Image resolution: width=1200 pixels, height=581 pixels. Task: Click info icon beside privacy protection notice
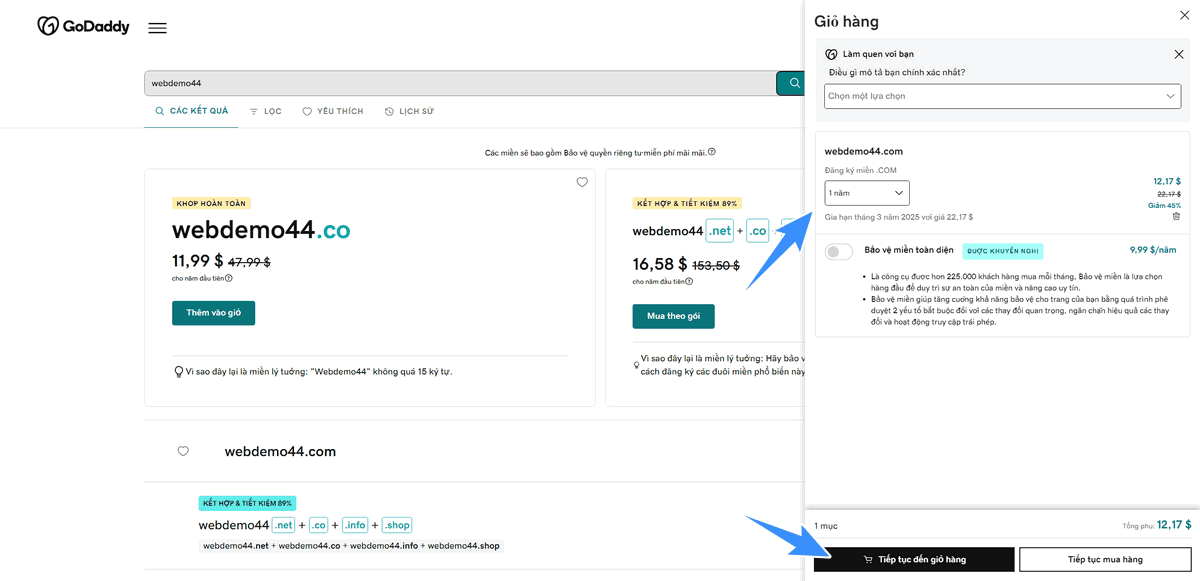click(712, 152)
